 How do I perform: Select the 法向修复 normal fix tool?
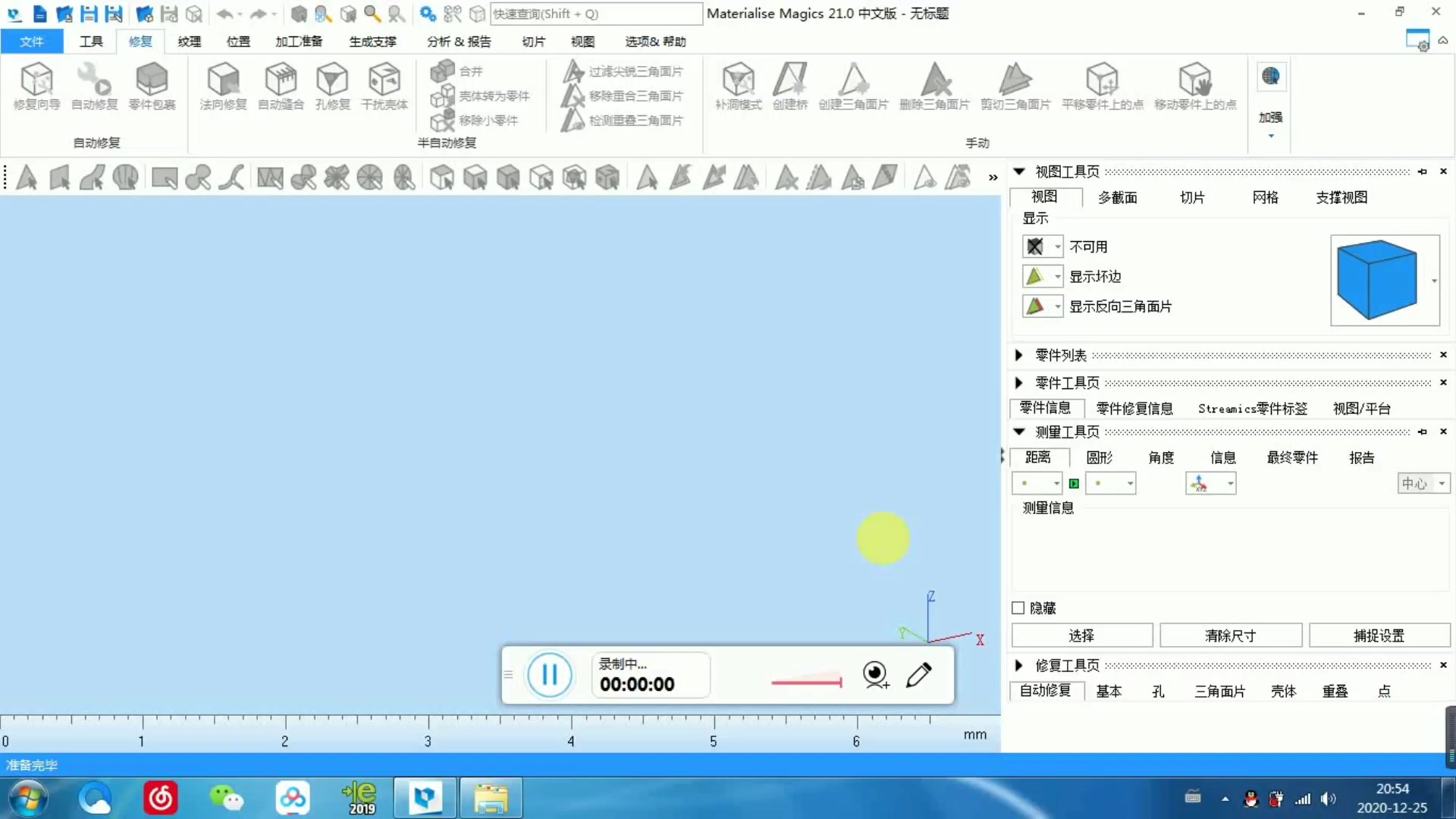223,86
